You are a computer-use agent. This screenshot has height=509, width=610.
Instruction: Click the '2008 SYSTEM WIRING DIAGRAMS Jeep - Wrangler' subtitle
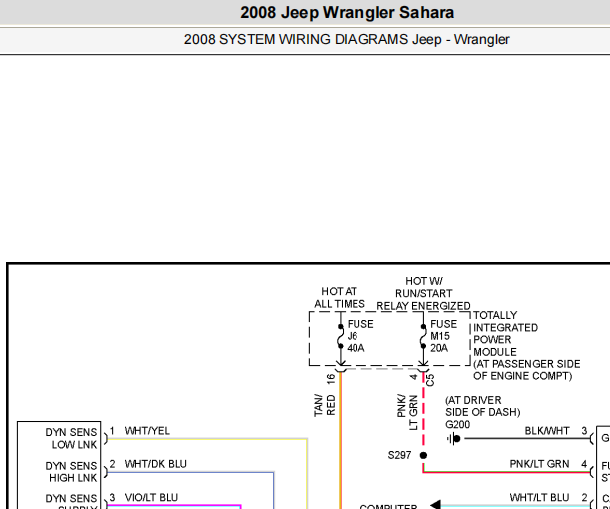point(347,39)
